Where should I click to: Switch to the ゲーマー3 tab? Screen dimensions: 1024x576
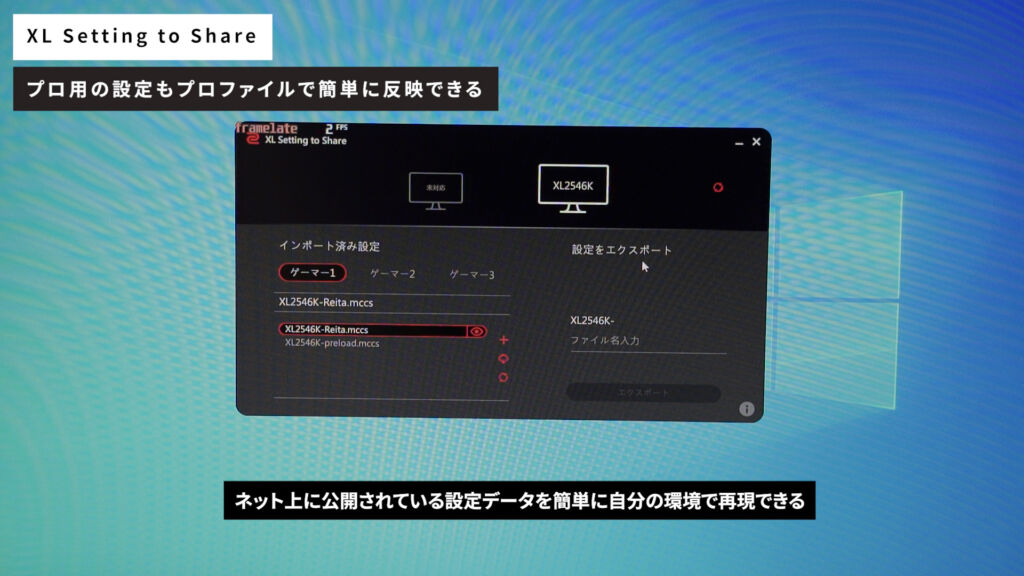click(472, 274)
